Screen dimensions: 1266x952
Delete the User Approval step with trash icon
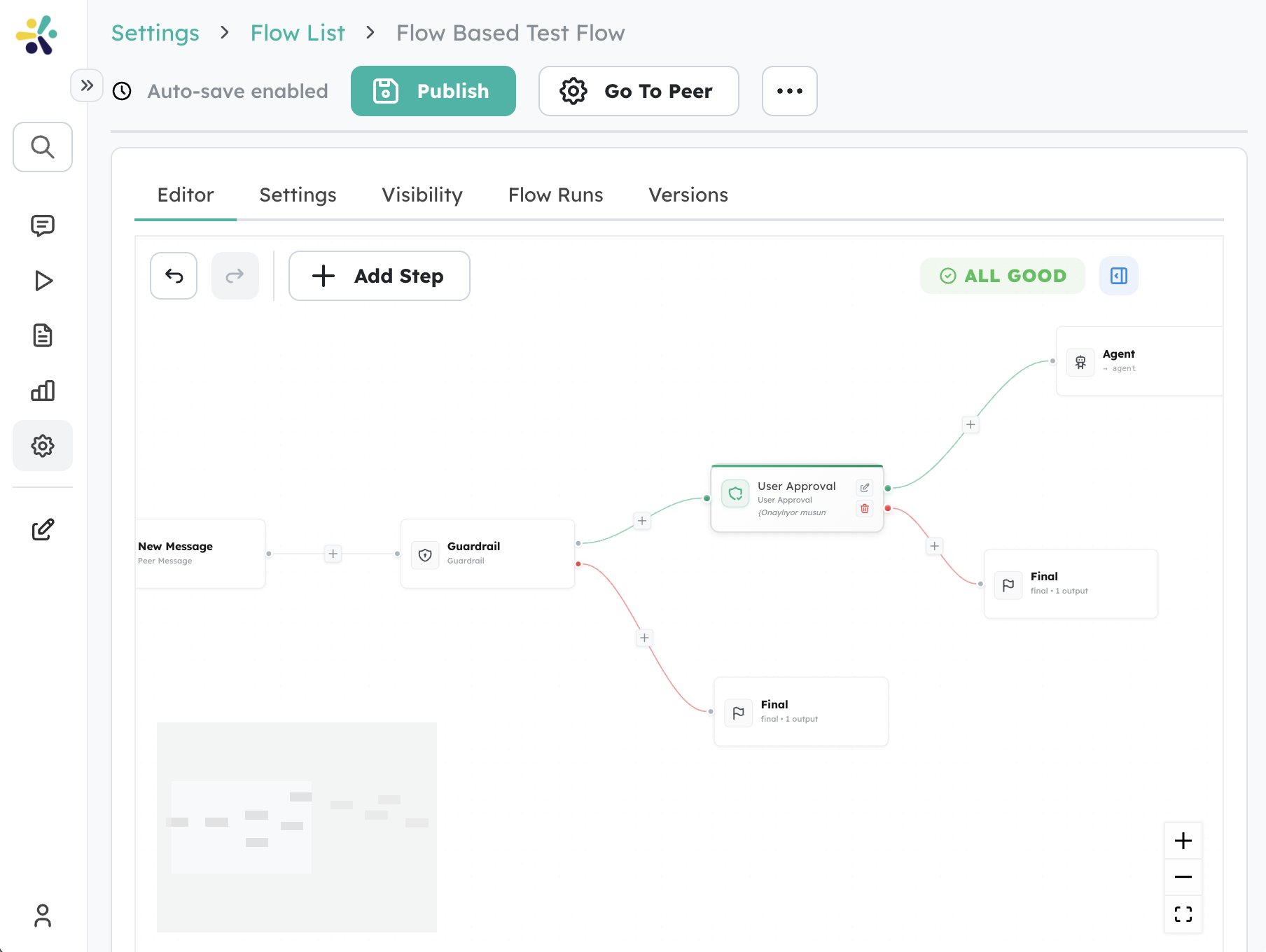[864, 509]
